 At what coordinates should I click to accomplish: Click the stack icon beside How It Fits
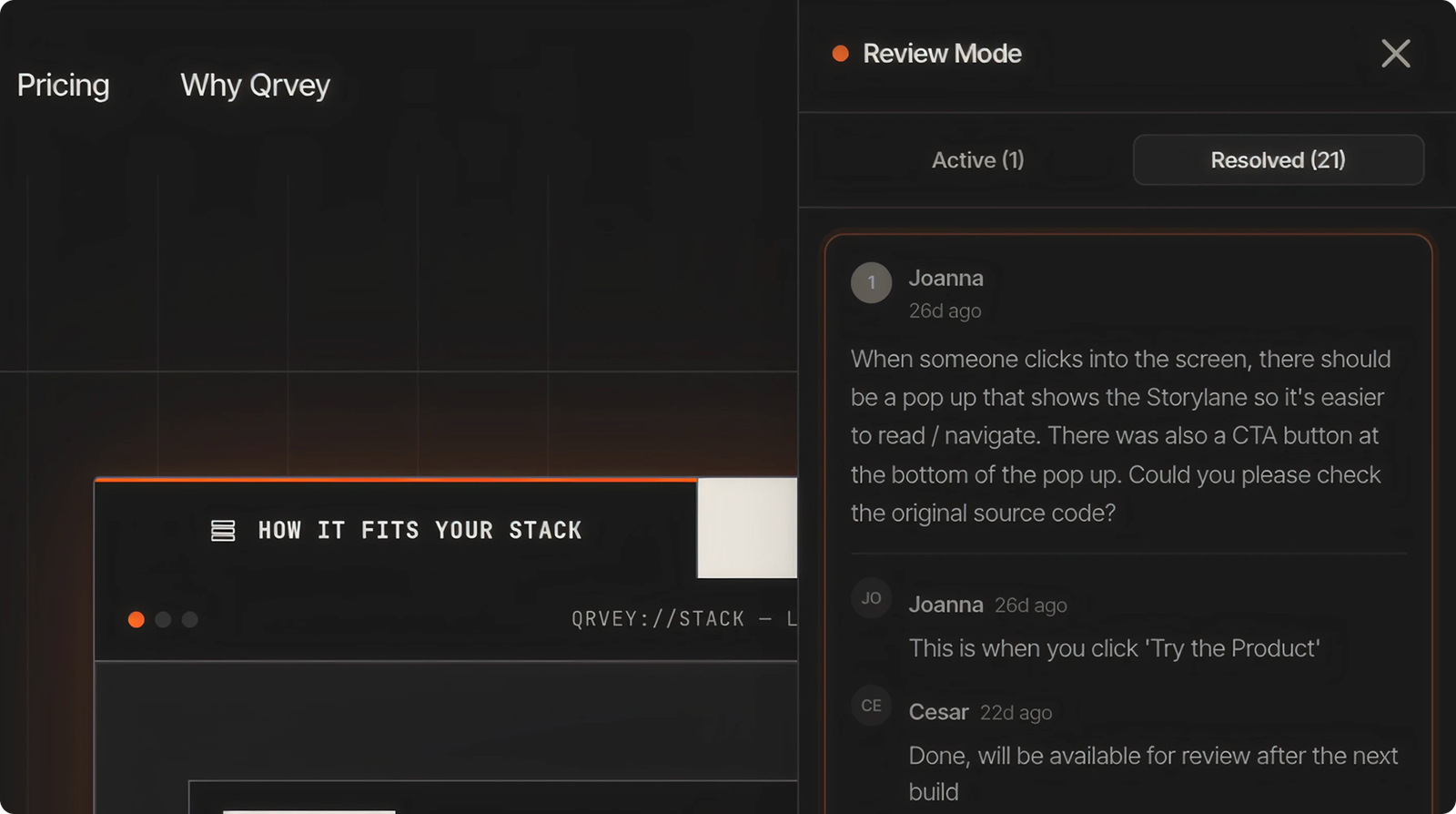coord(223,530)
